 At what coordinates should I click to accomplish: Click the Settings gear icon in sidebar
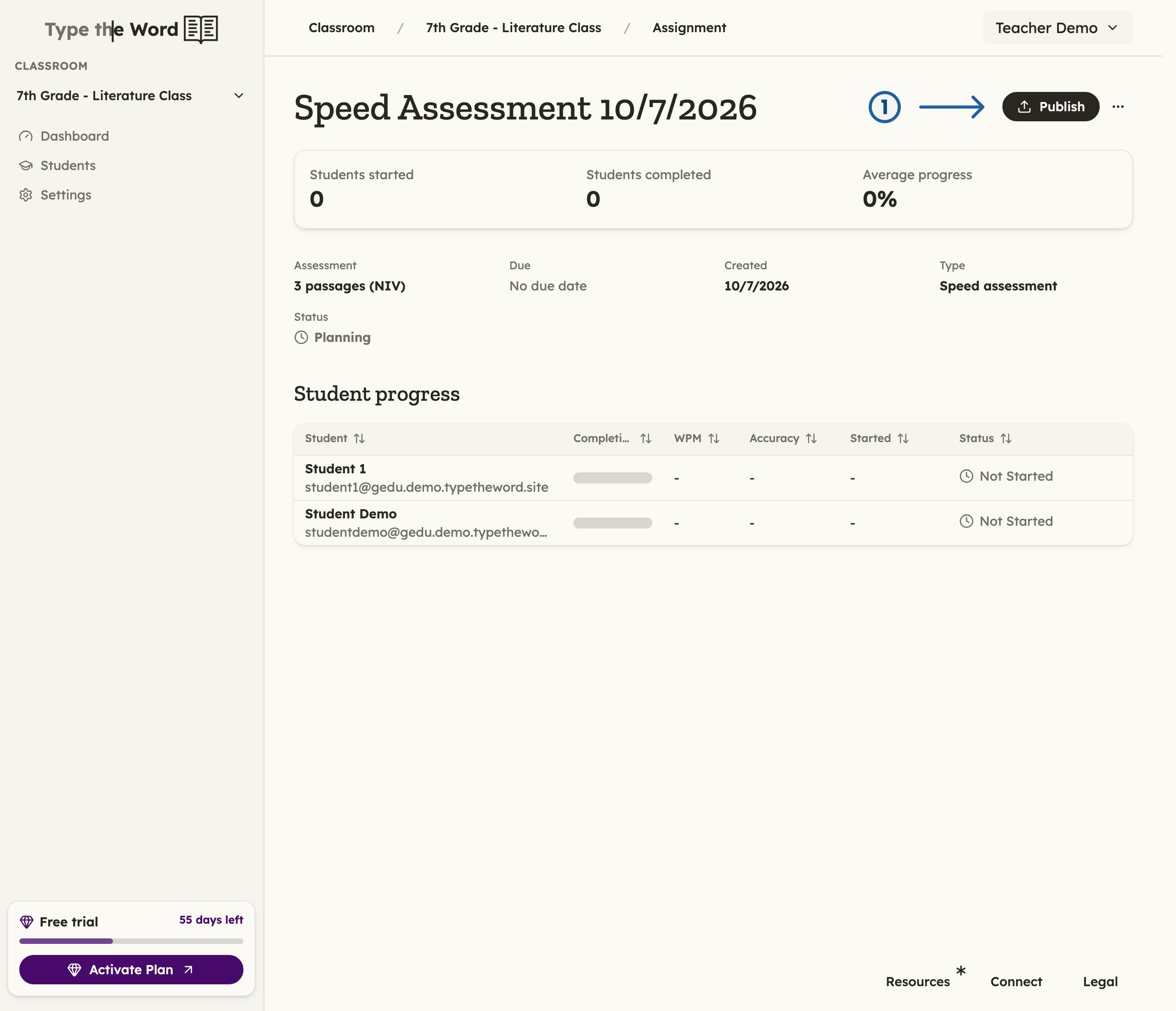(26, 195)
